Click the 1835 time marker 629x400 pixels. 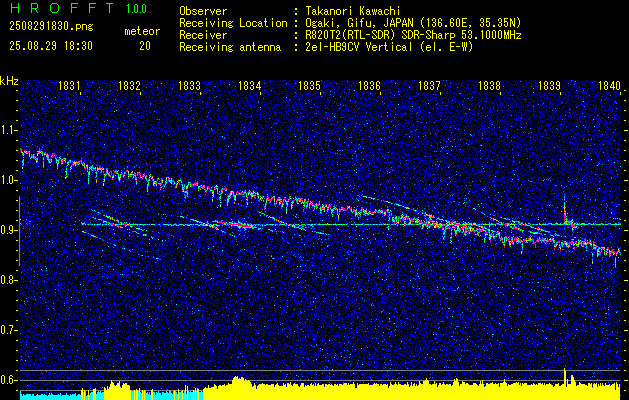(x=309, y=85)
